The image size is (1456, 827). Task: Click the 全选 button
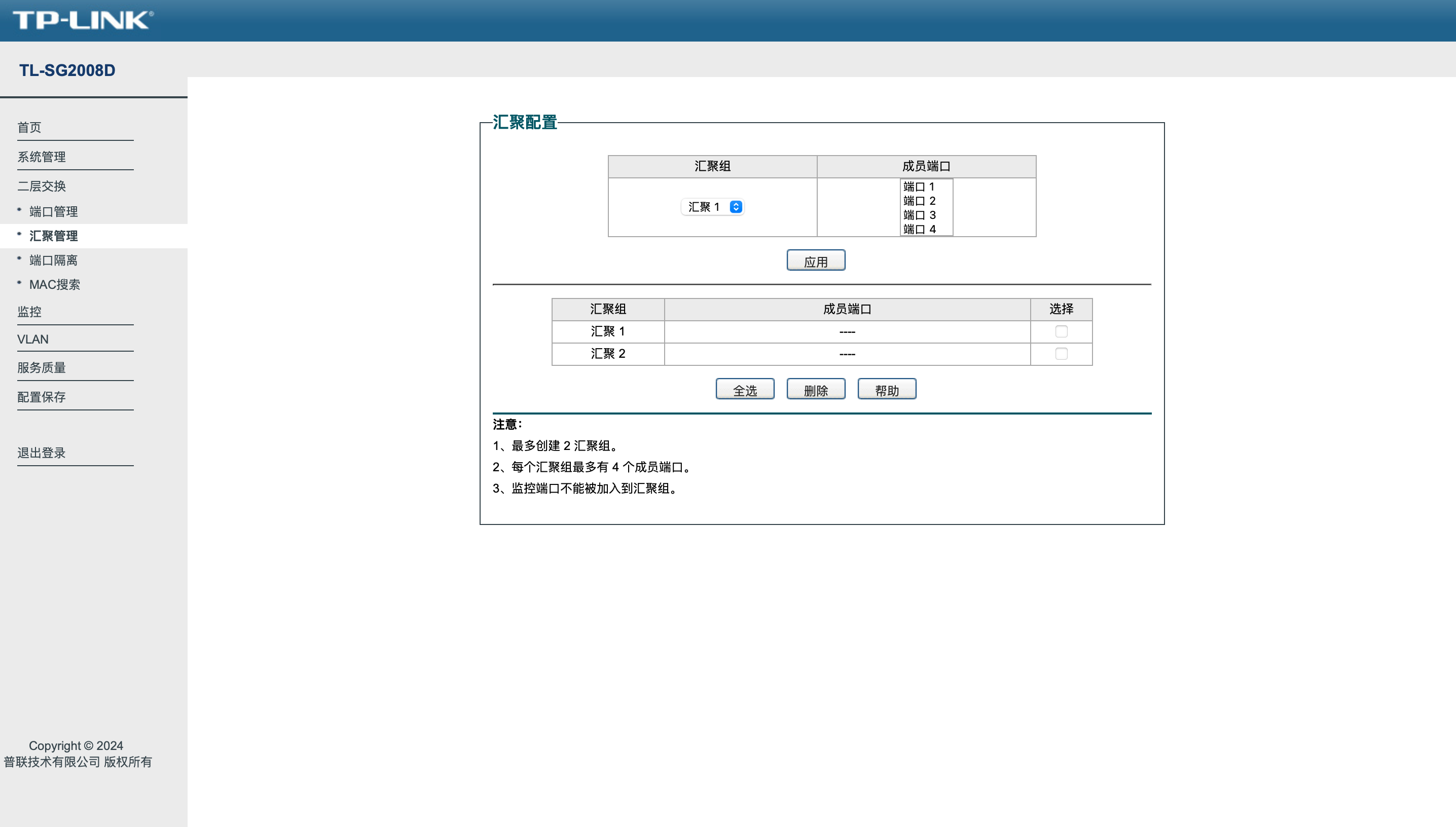point(745,389)
